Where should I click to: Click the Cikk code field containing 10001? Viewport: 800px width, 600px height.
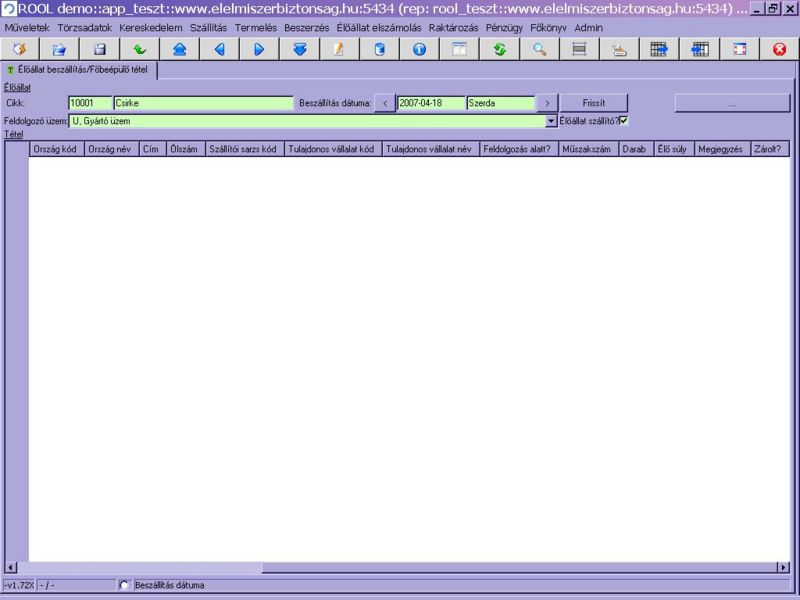(89, 103)
